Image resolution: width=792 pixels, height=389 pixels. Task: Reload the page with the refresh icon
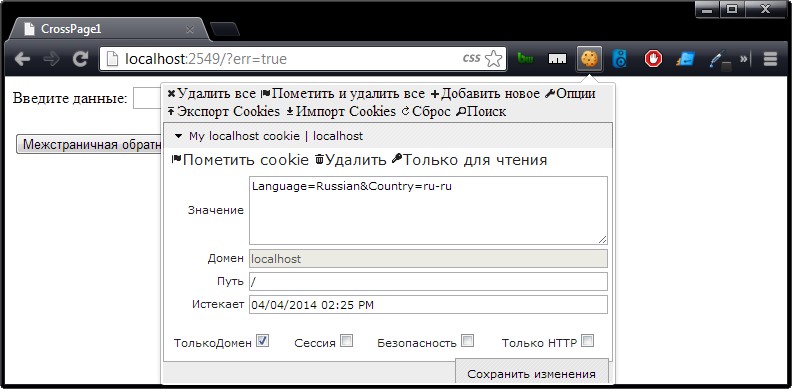80,60
